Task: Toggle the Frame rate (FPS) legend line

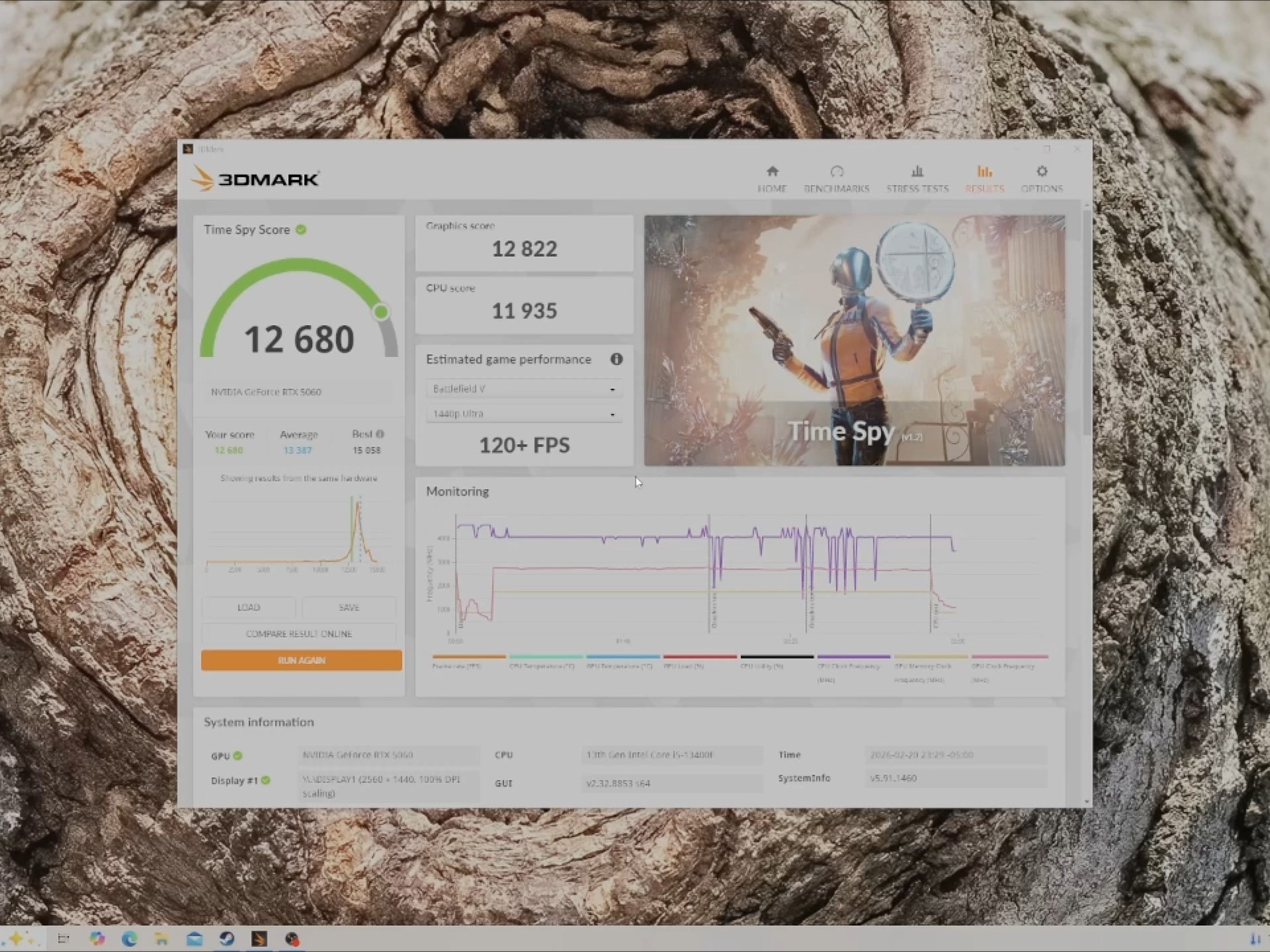Action: pyautogui.click(x=469, y=662)
